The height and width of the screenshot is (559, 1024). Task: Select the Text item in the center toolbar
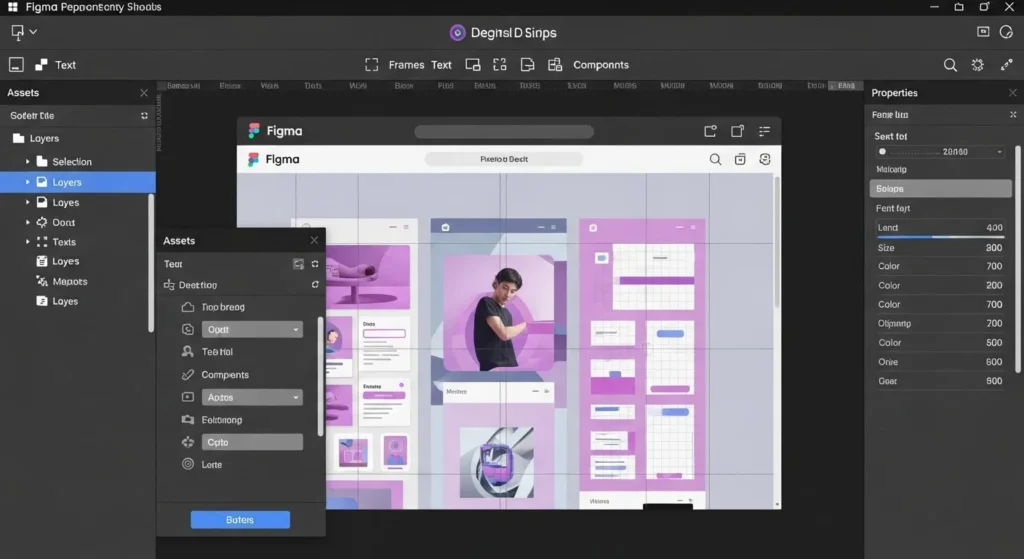(441, 65)
